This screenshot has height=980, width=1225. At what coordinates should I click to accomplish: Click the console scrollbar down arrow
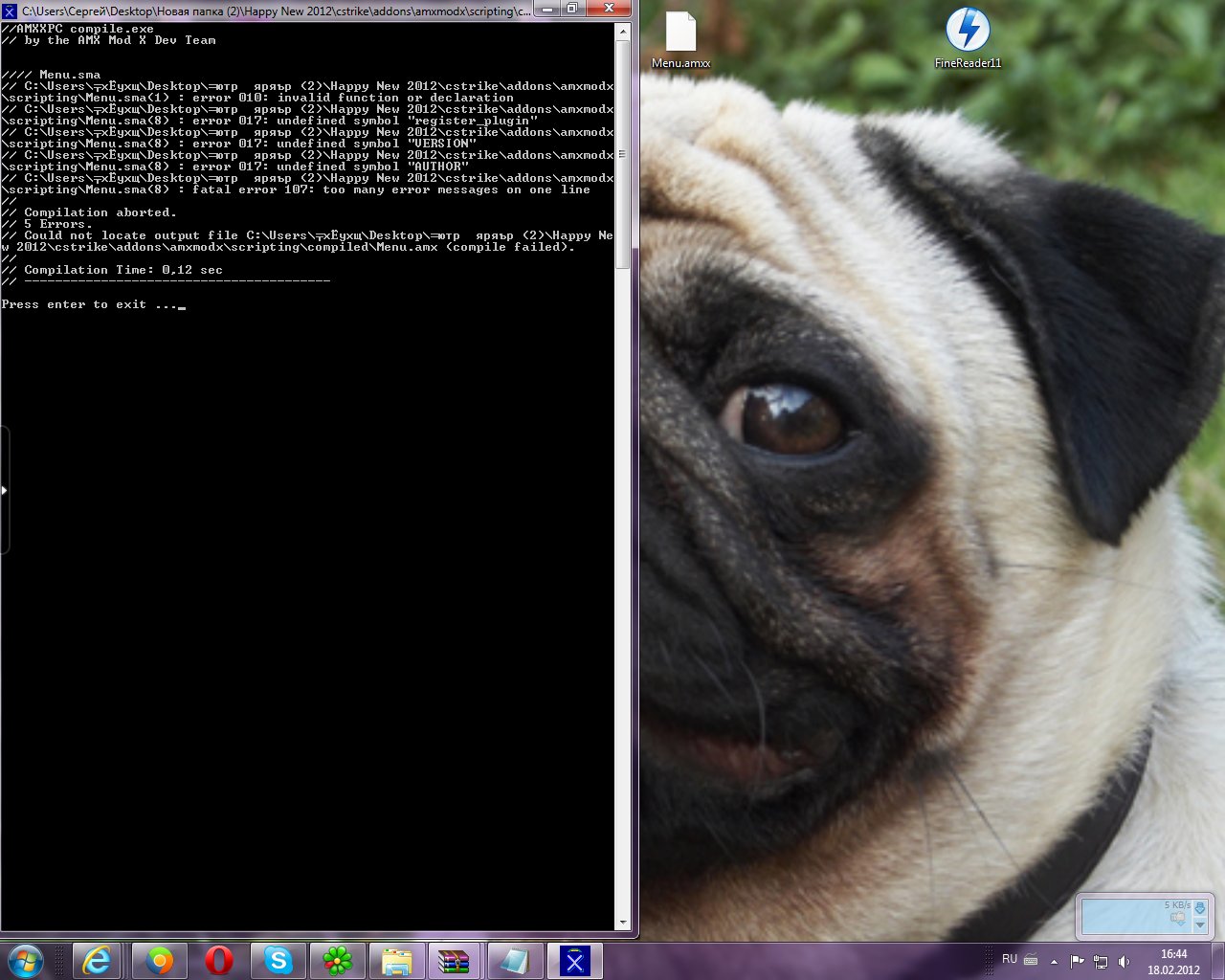point(623,923)
